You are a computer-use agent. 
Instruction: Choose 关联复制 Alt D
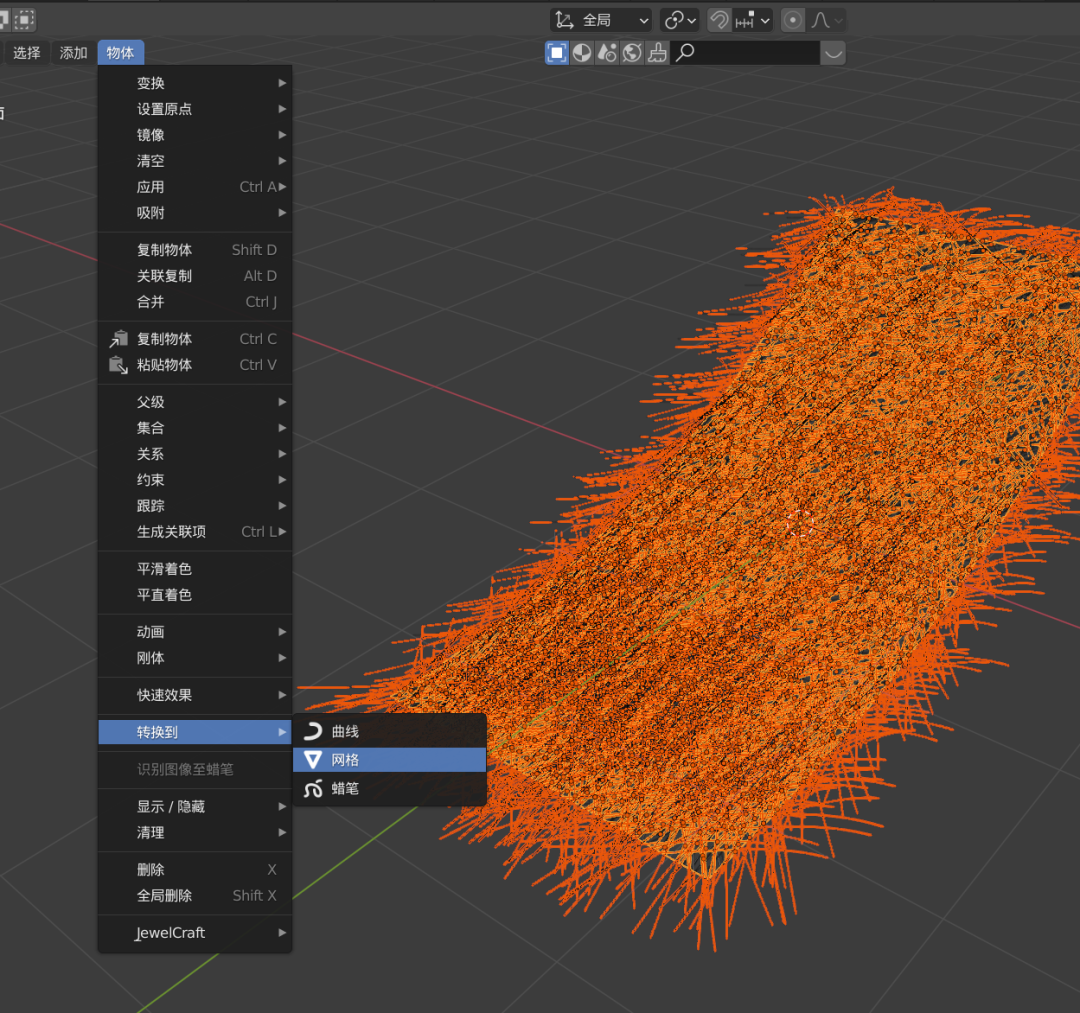(195, 276)
